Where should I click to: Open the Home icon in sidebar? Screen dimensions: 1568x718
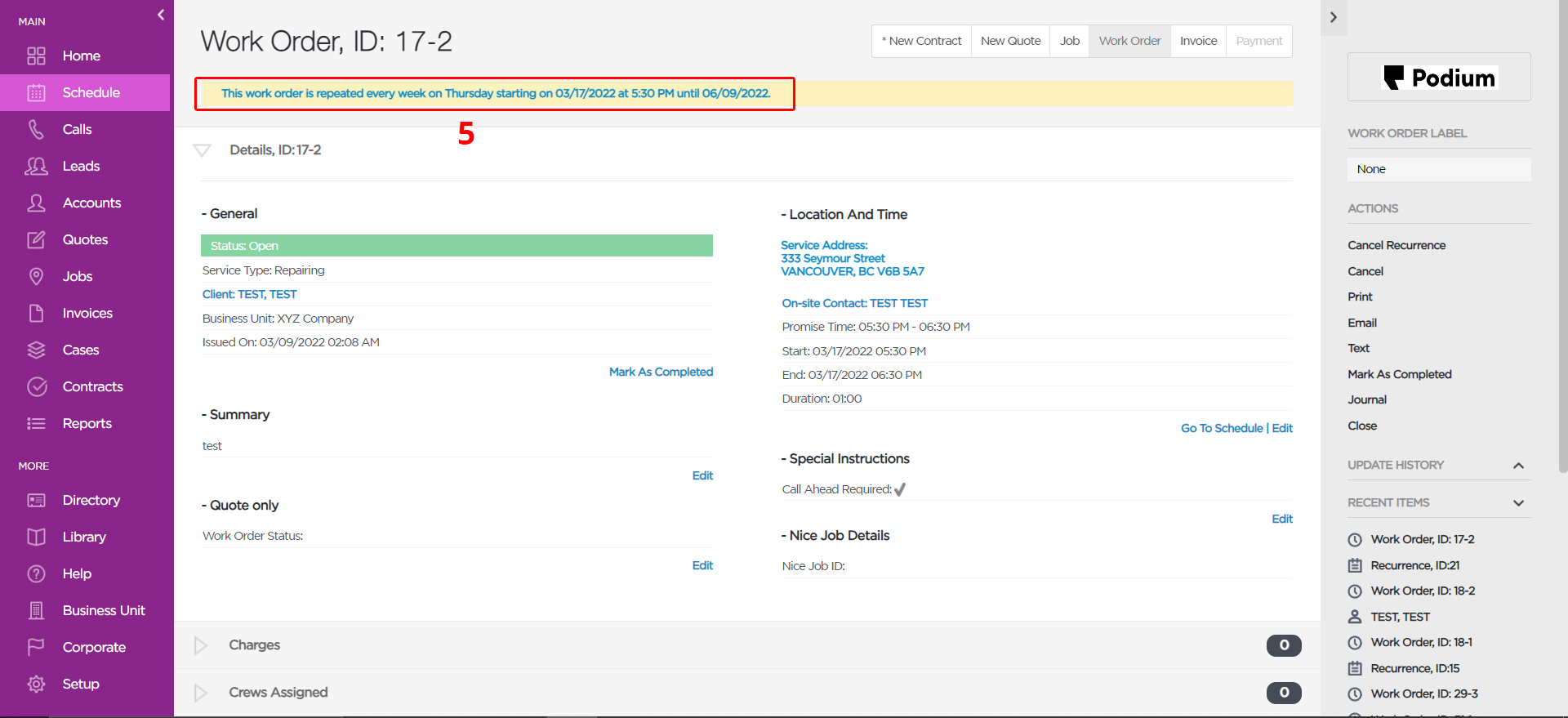(36, 56)
